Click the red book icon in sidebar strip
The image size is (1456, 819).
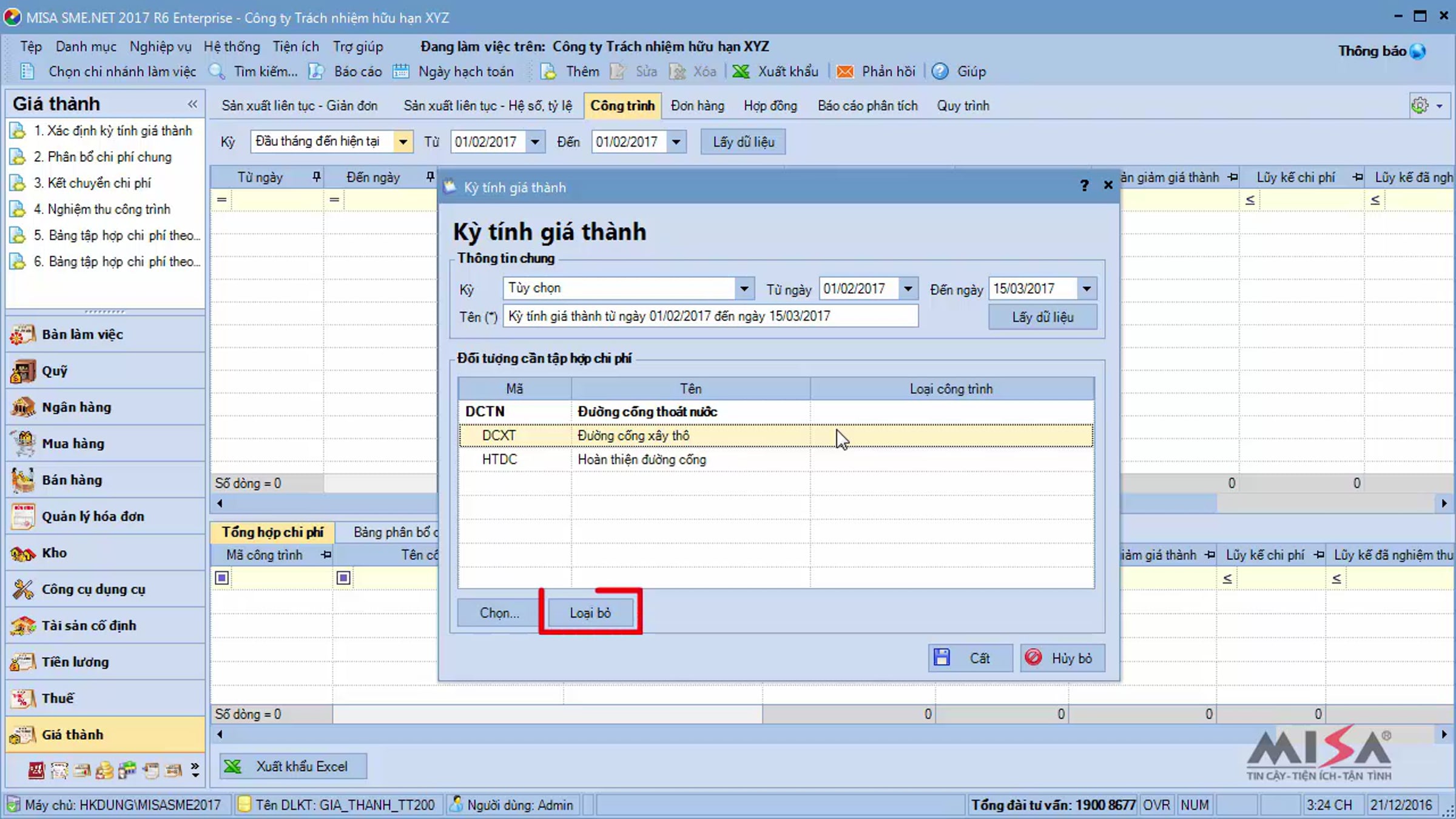[36, 770]
